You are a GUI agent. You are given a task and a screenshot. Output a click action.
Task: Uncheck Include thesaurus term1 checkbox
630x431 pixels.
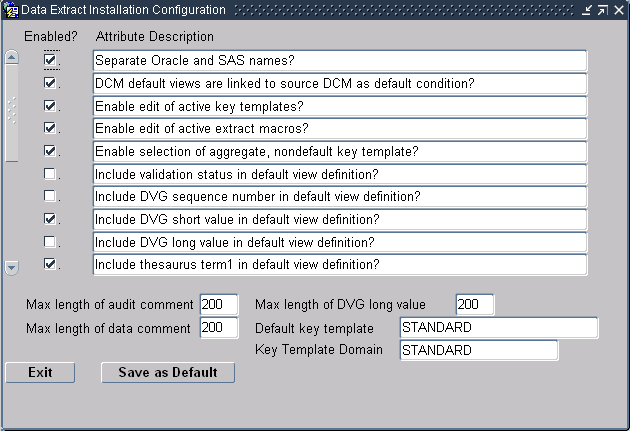pyautogui.click(x=50, y=264)
